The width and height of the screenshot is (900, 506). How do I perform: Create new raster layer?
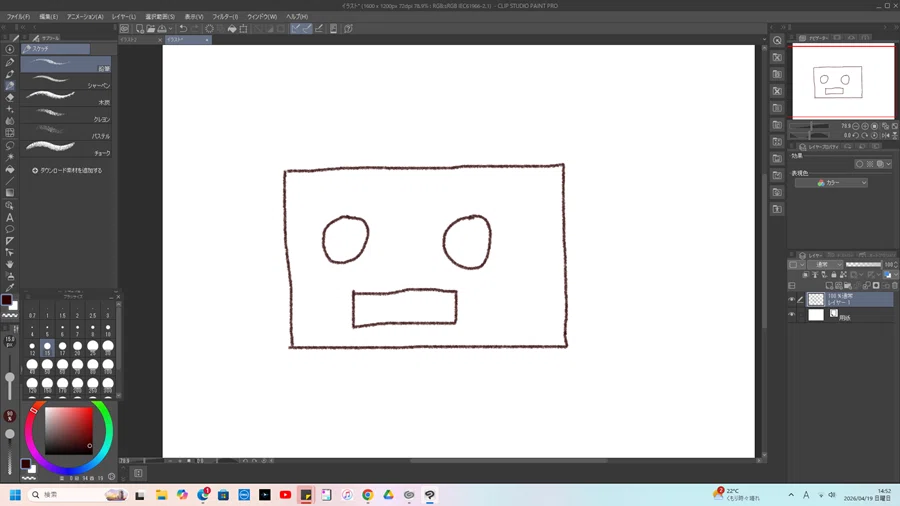(829, 285)
